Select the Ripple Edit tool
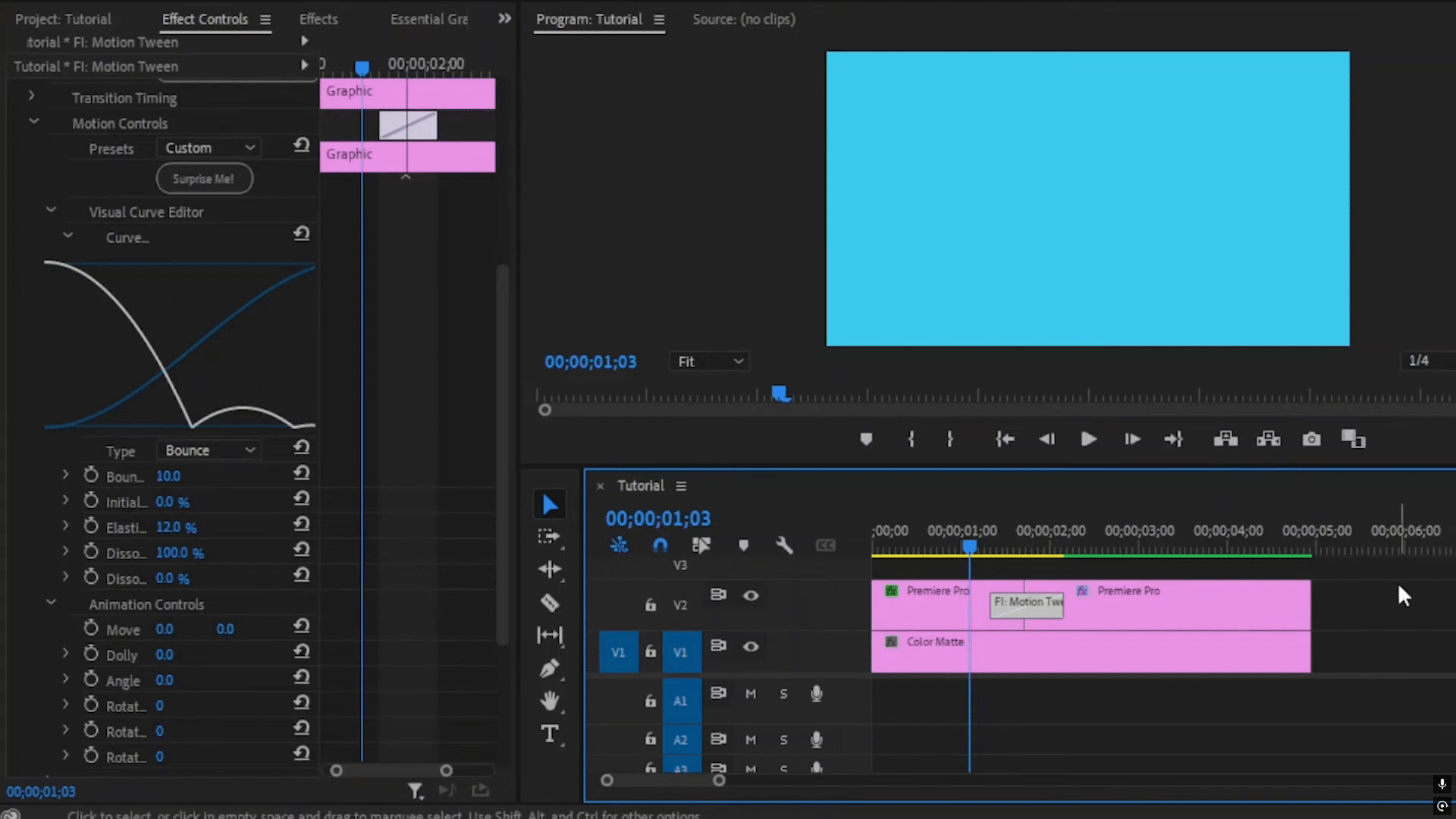Screen dimensions: 1456x819 (x=550, y=570)
